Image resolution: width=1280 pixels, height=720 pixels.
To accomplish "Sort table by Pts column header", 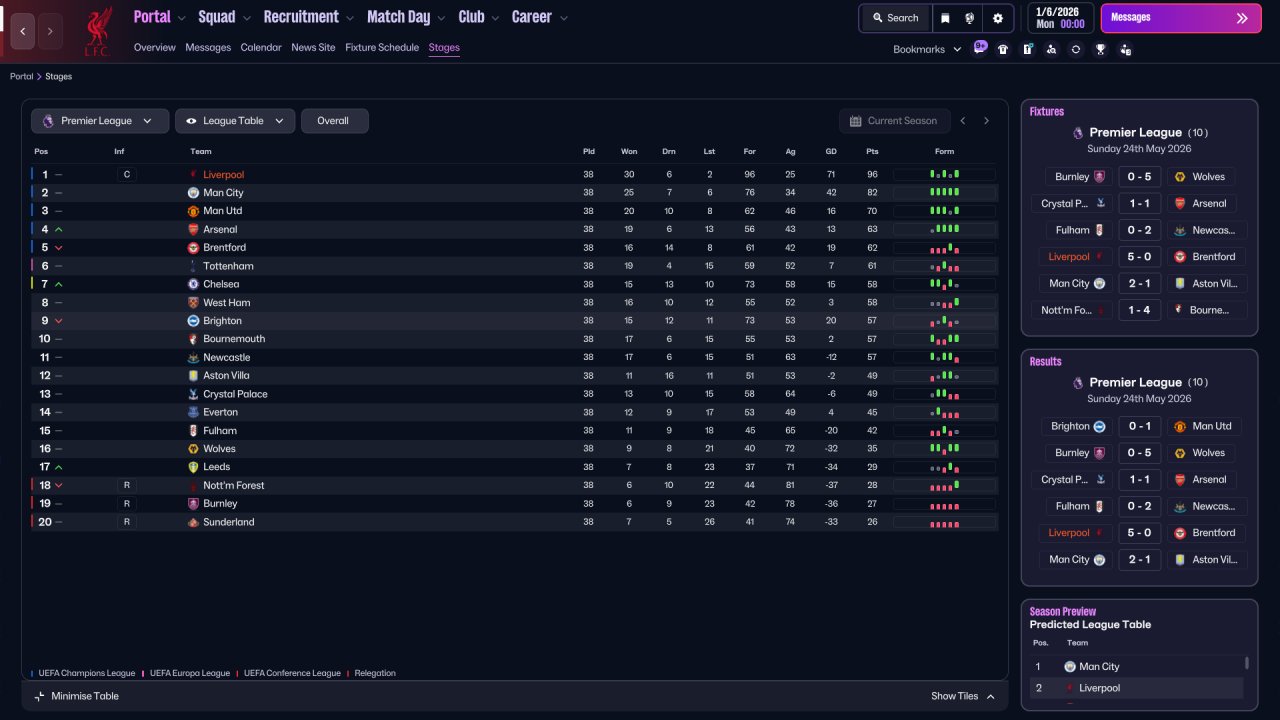I will click(x=872, y=152).
